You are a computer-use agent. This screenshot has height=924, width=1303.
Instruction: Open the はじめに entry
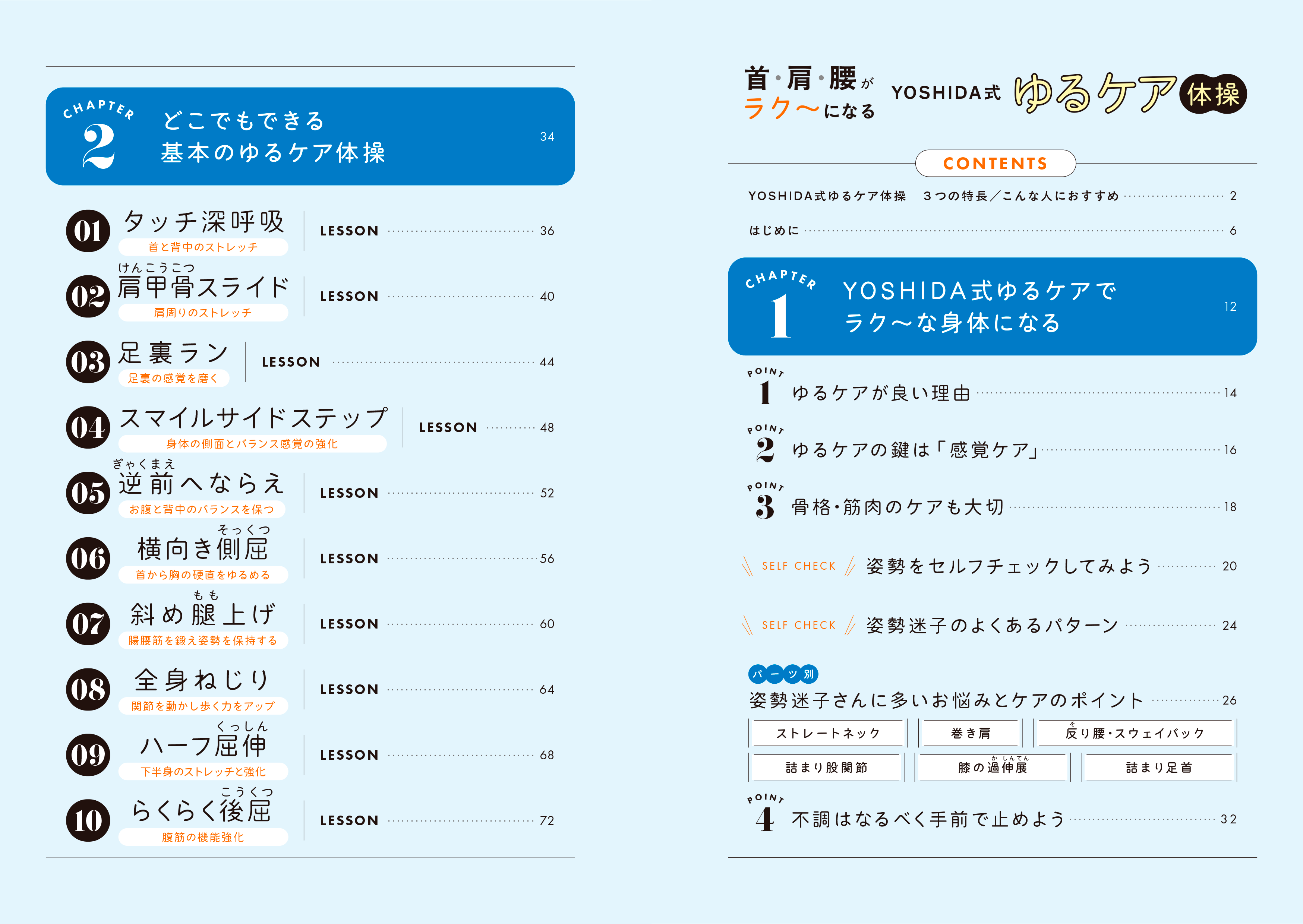point(774,230)
